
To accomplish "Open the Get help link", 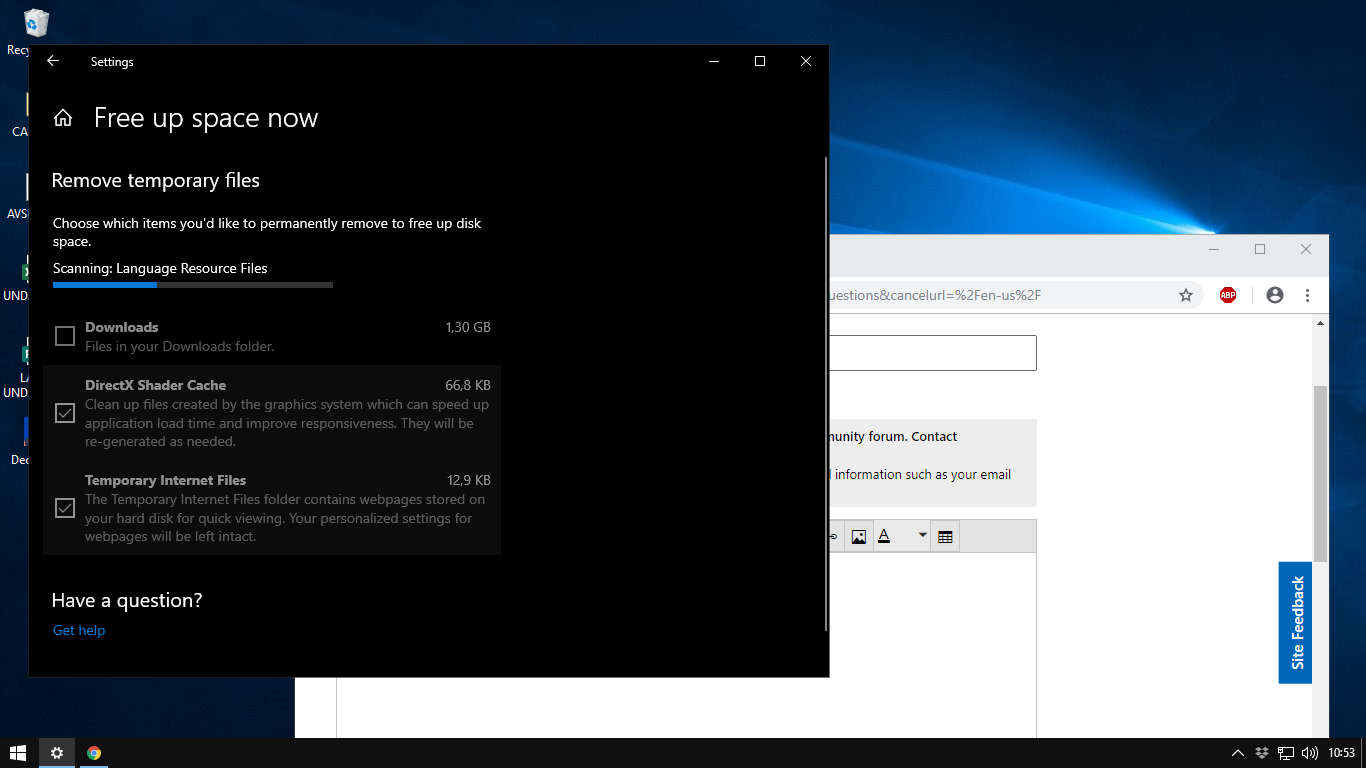I will click(x=79, y=630).
